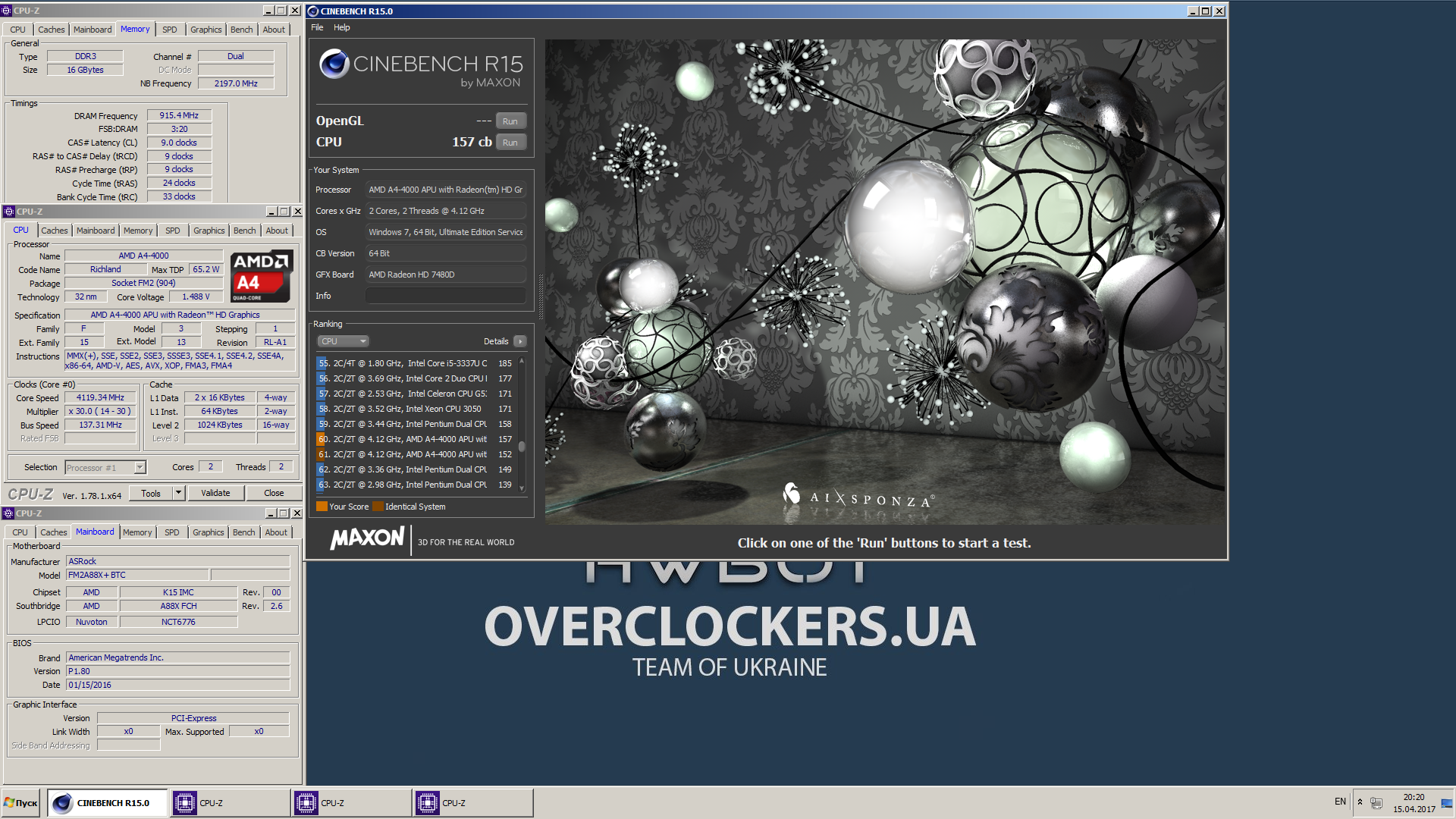Click the AIXSPONZA logo in the render
Screen dimensions: 1456x819
[x=858, y=497]
